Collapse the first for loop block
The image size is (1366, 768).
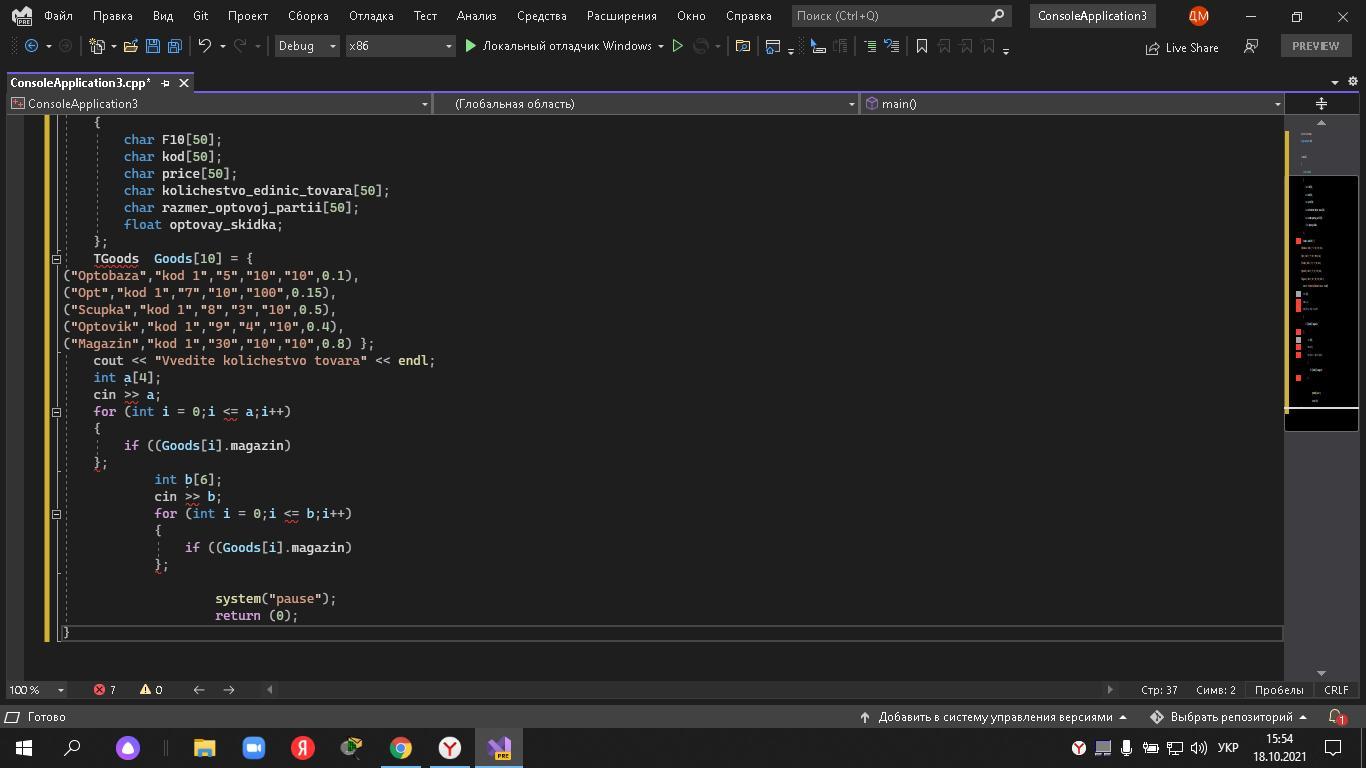56,411
